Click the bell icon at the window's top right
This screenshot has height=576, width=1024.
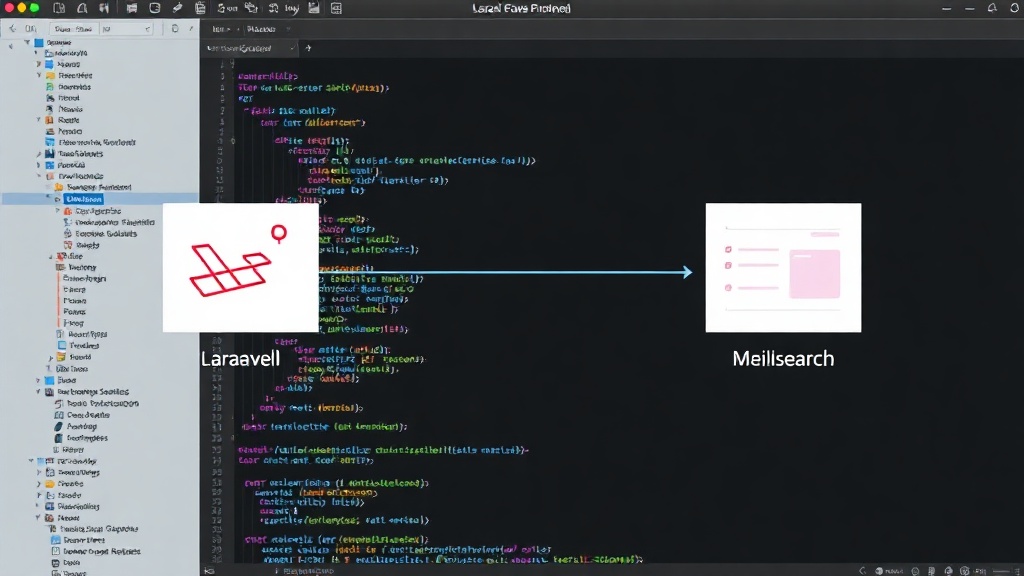(x=992, y=8)
